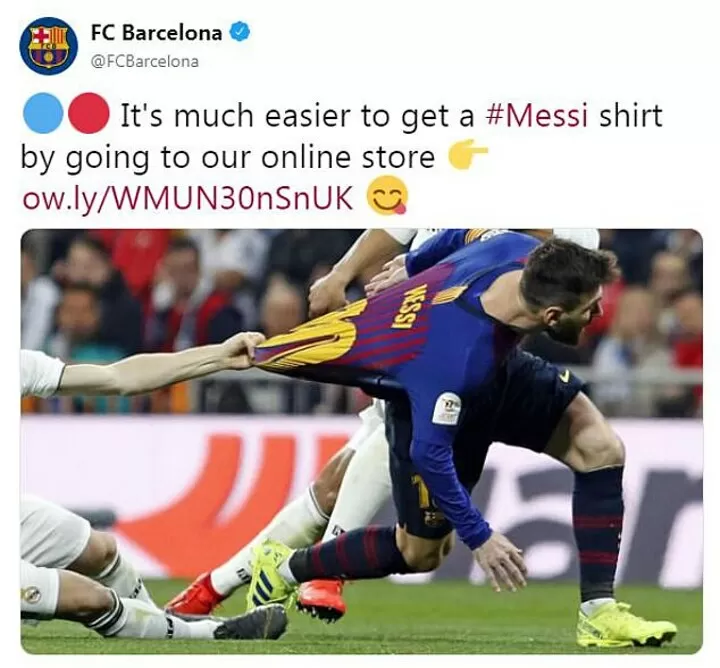This screenshot has height=668, width=720.
Task: Follow the ow.ly/WMUN30nSnUK store link
Action: click(187, 198)
